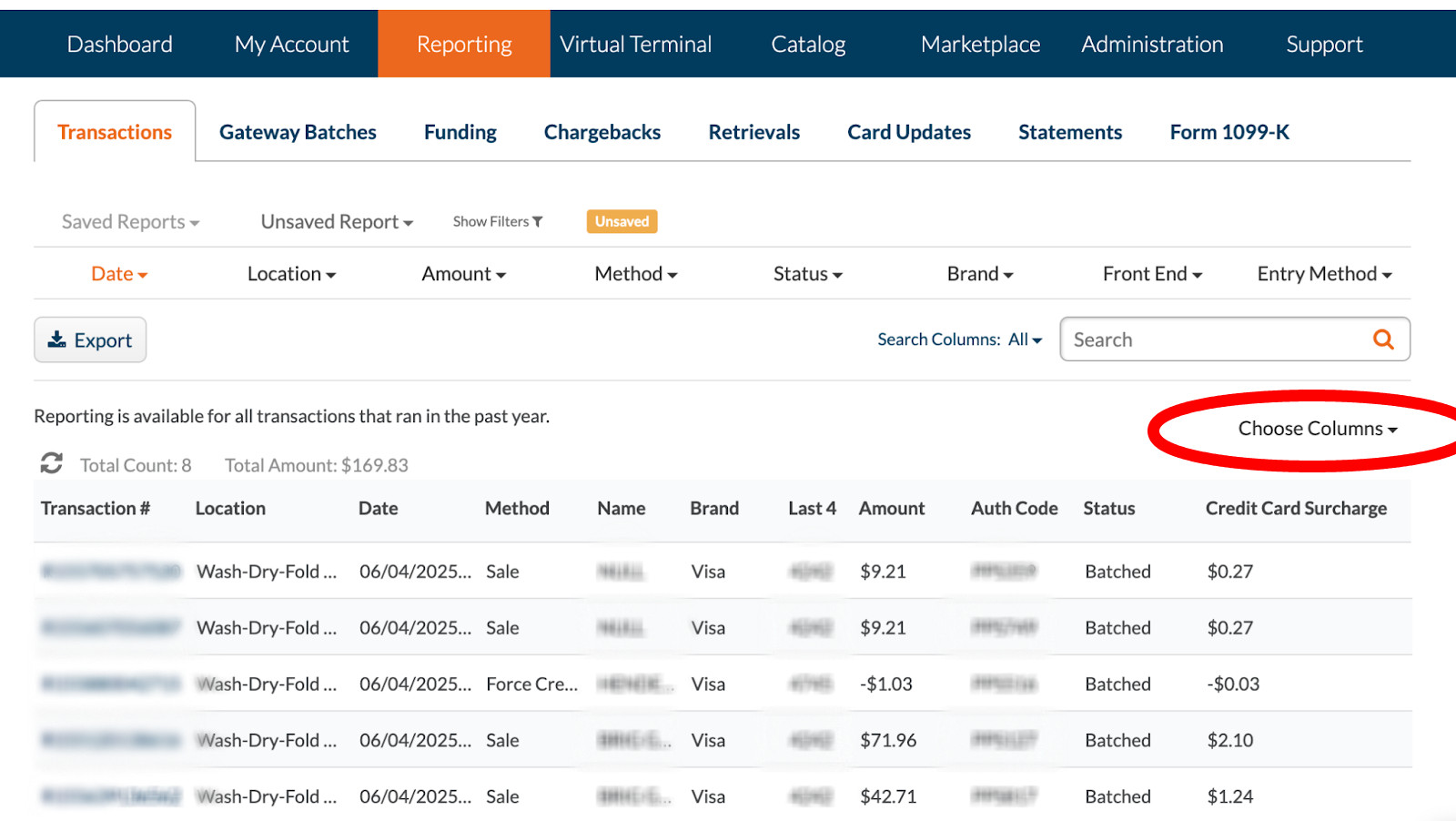Click Show Filters
Image resolution: width=1456 pixels, height=821 pixels.
(x=498, y=221)
